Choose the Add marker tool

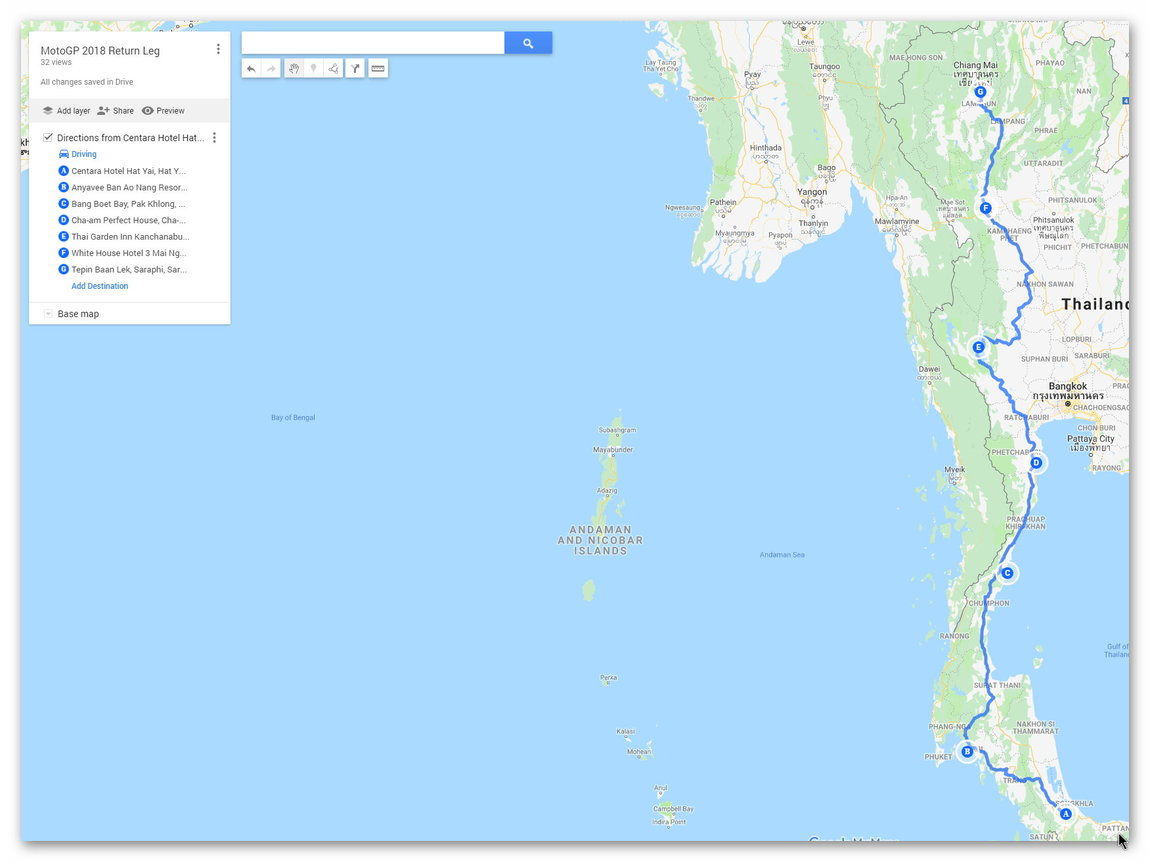pyautogui.click(x=313, y=69)
